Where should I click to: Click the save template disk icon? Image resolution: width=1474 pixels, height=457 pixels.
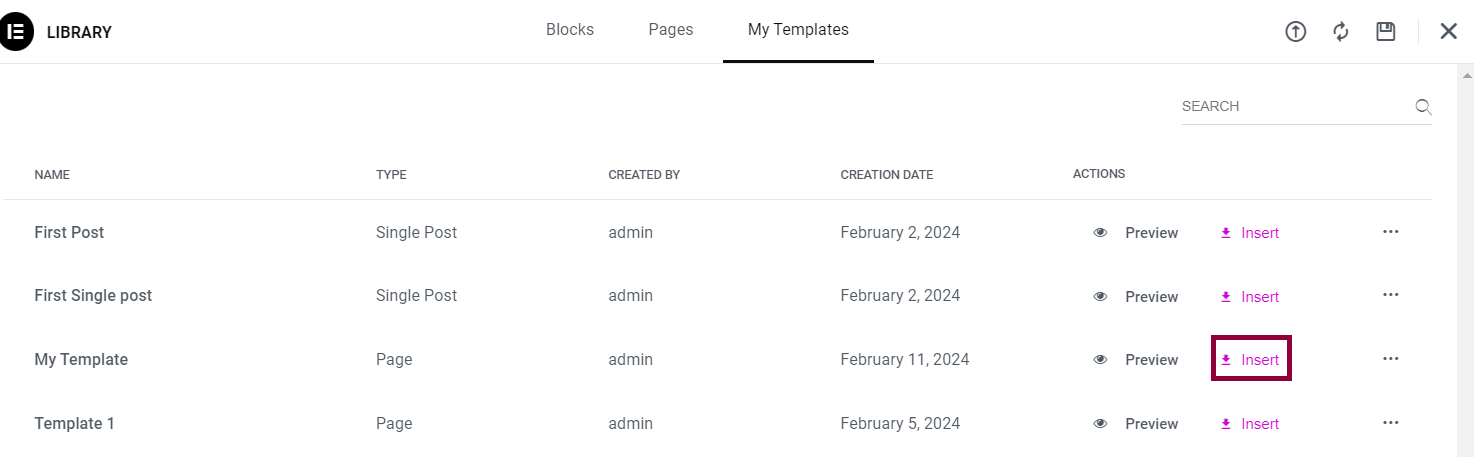(1386, 32)
